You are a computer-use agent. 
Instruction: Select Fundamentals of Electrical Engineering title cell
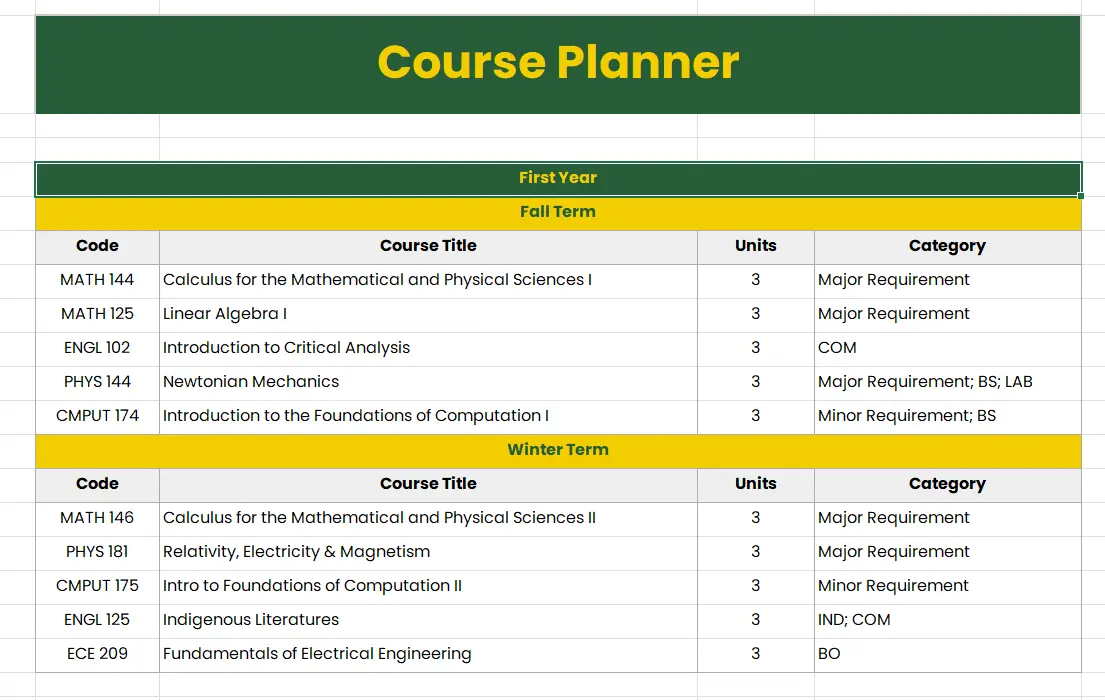coord(427,654)
